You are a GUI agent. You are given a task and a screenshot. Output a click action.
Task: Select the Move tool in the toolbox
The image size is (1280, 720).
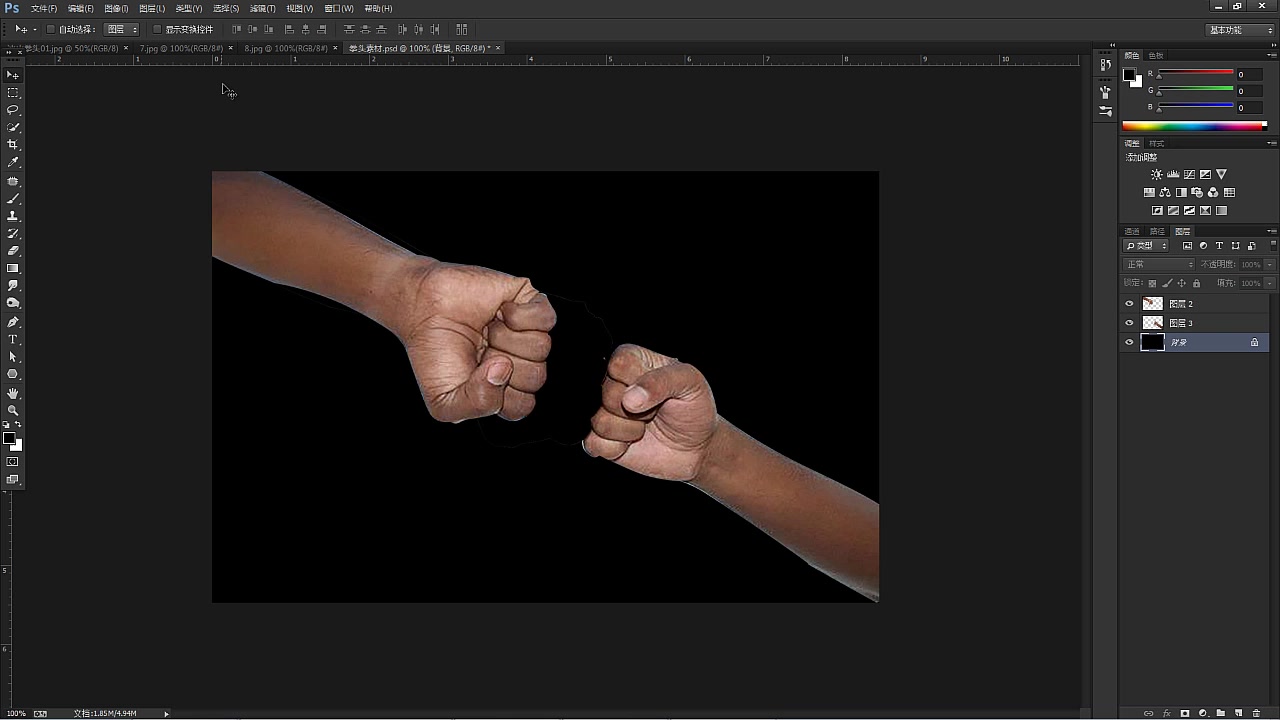pyautogui.click(x=13, y=75)
